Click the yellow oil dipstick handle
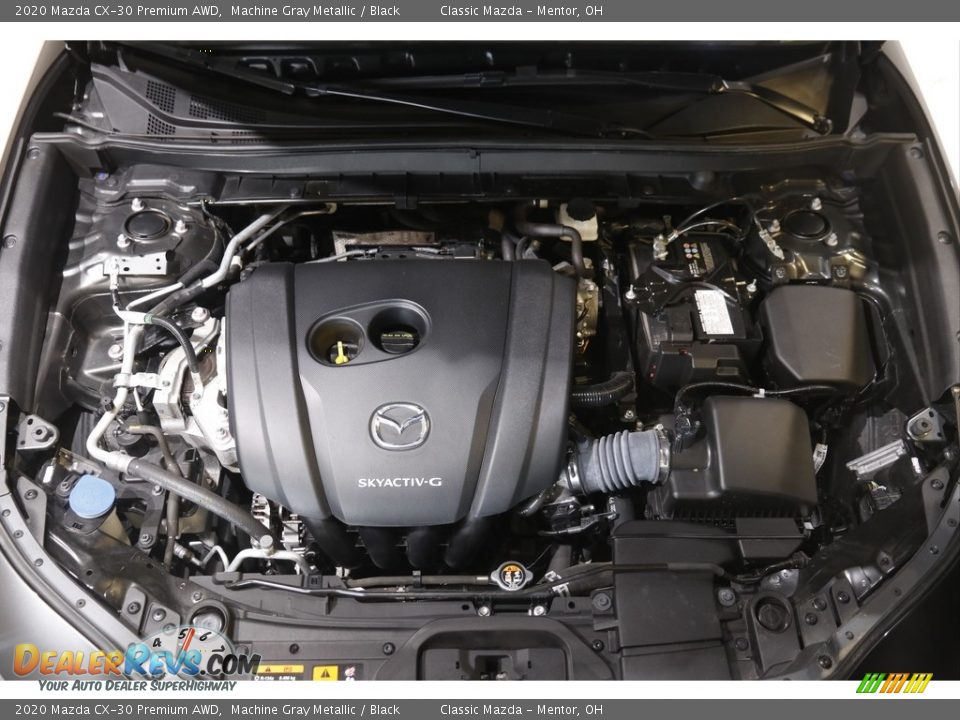960x720 pixels. 341,351
